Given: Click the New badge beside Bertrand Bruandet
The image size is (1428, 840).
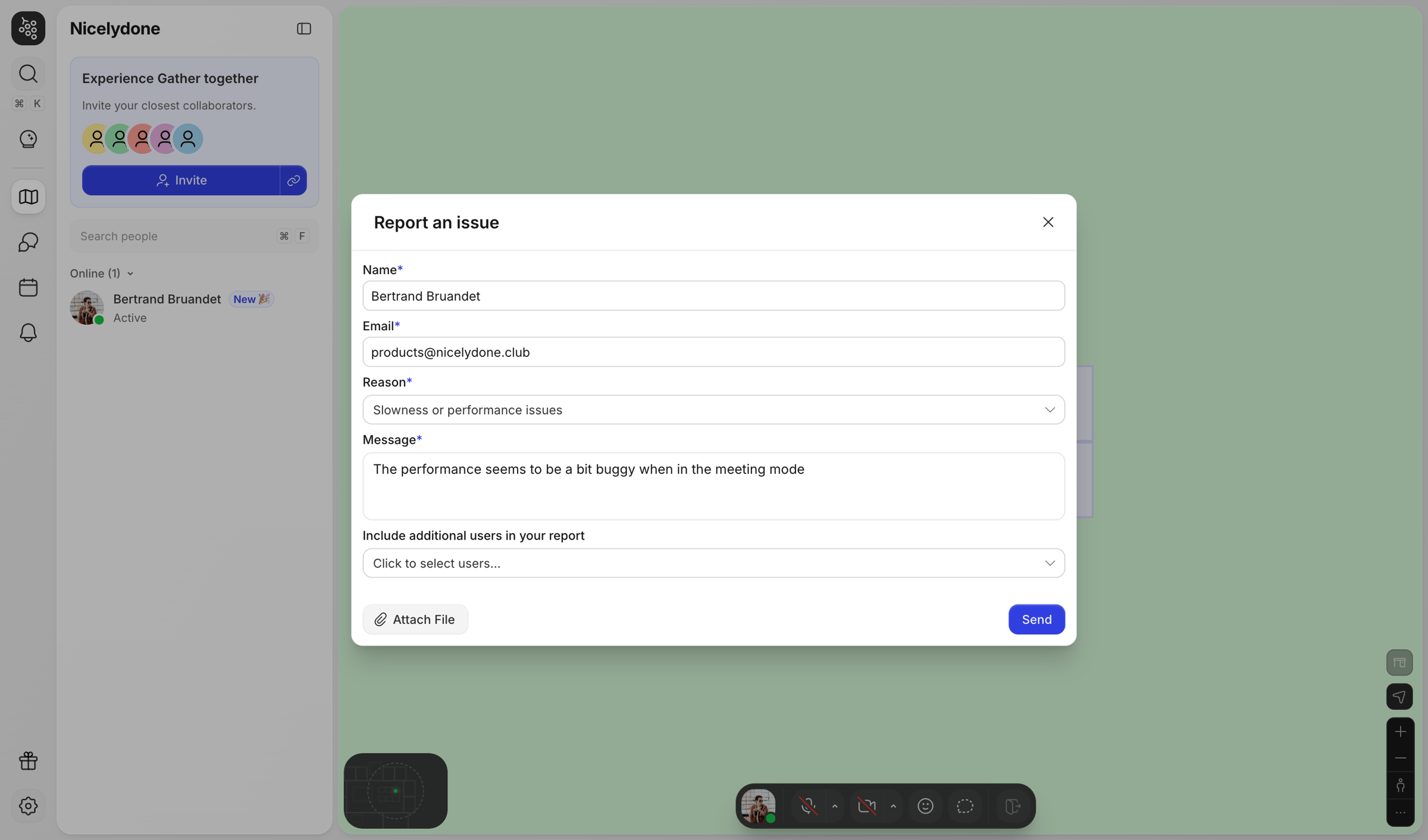Looking at the screenshot, I should [x=251, y=299].
